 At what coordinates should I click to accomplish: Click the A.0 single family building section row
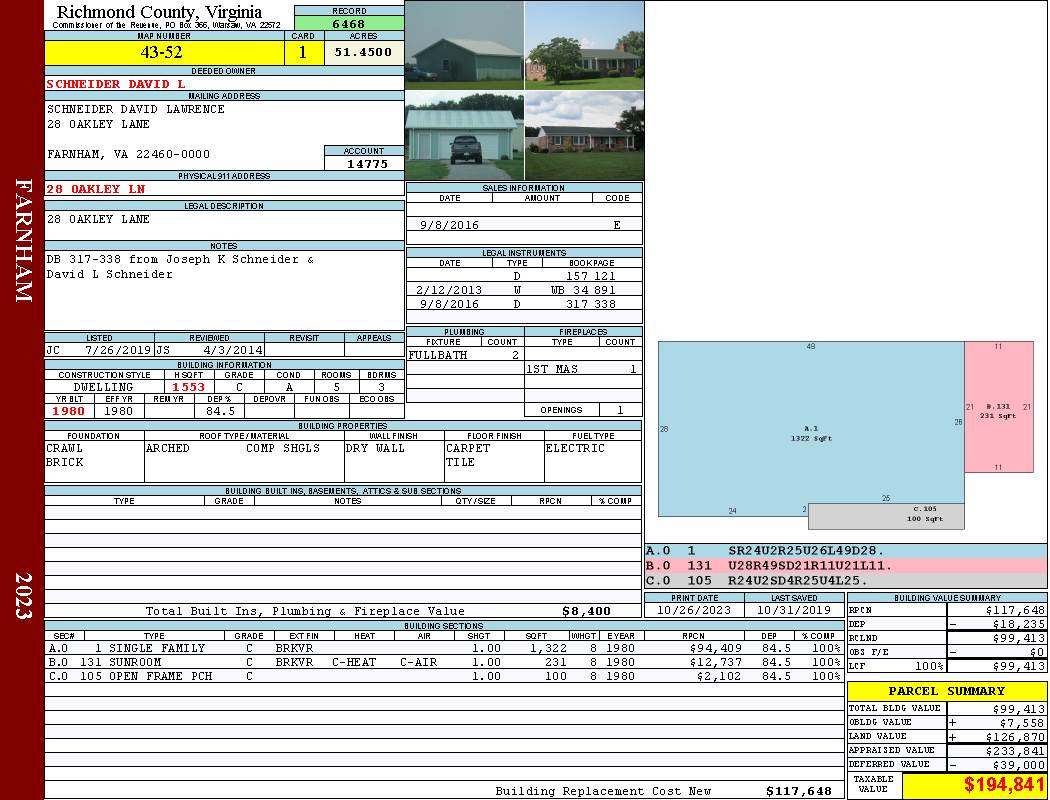[442, 648]
